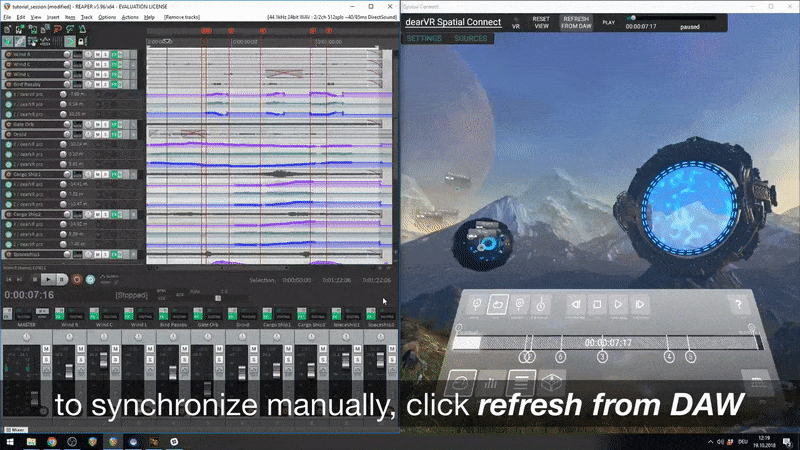Open Chrome from the taskbar
800x450 pixels.
(x=52, y=442)
